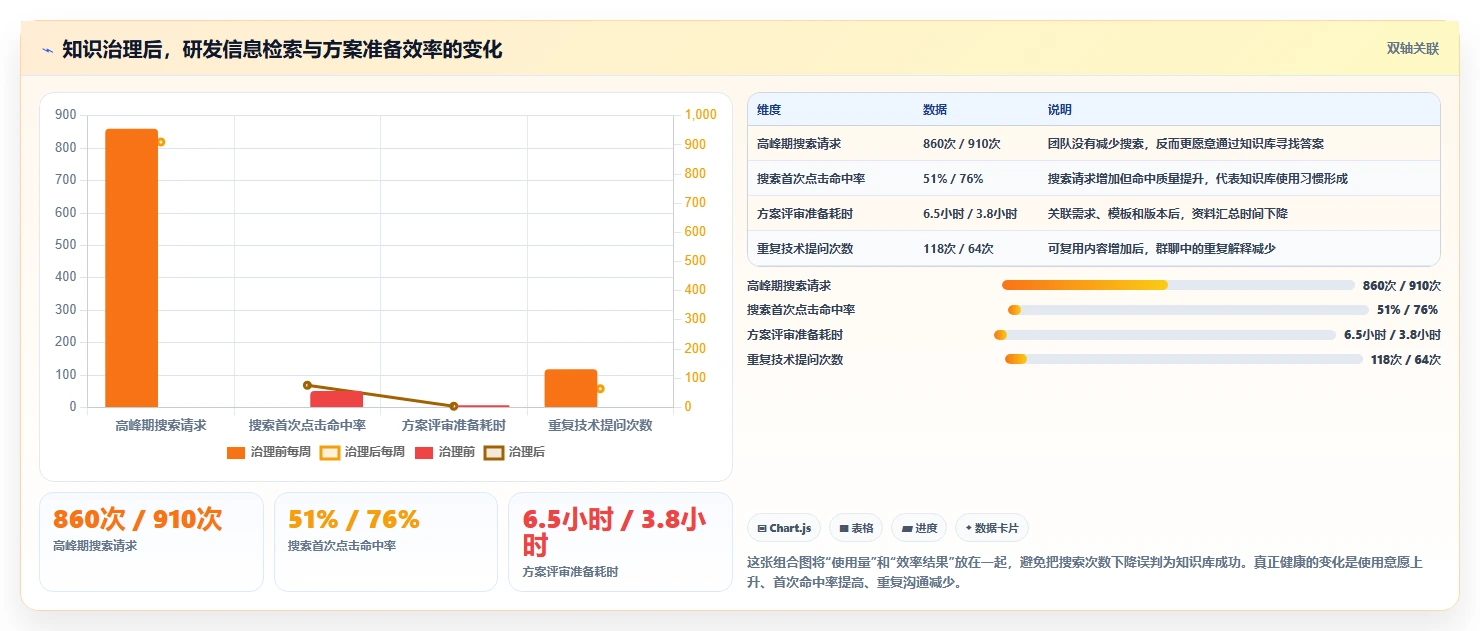
Task: Toggle the red 治理前 legend series
Action: coord(444,452)
